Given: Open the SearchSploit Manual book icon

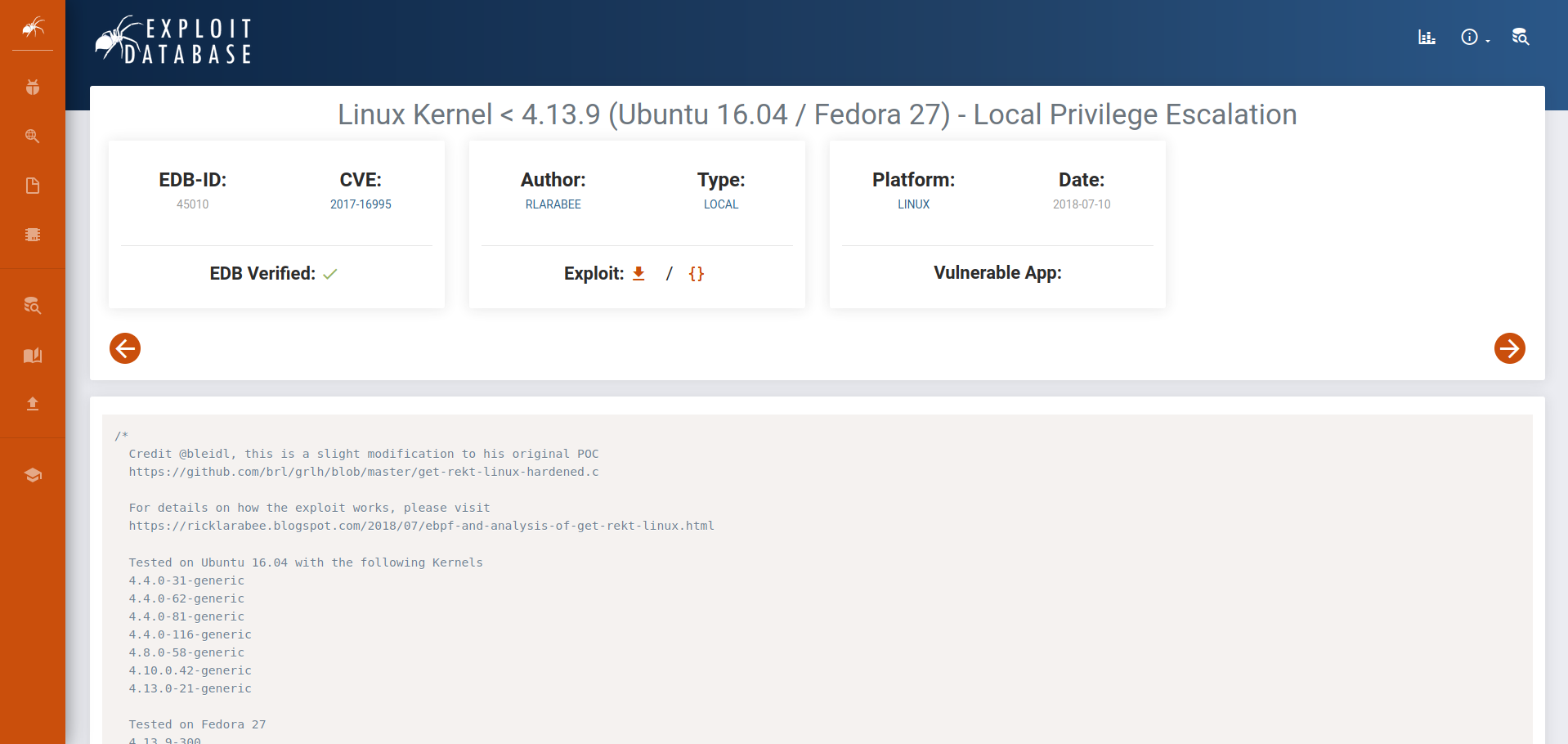Looking at the screenshot, I should pos(33,356).
